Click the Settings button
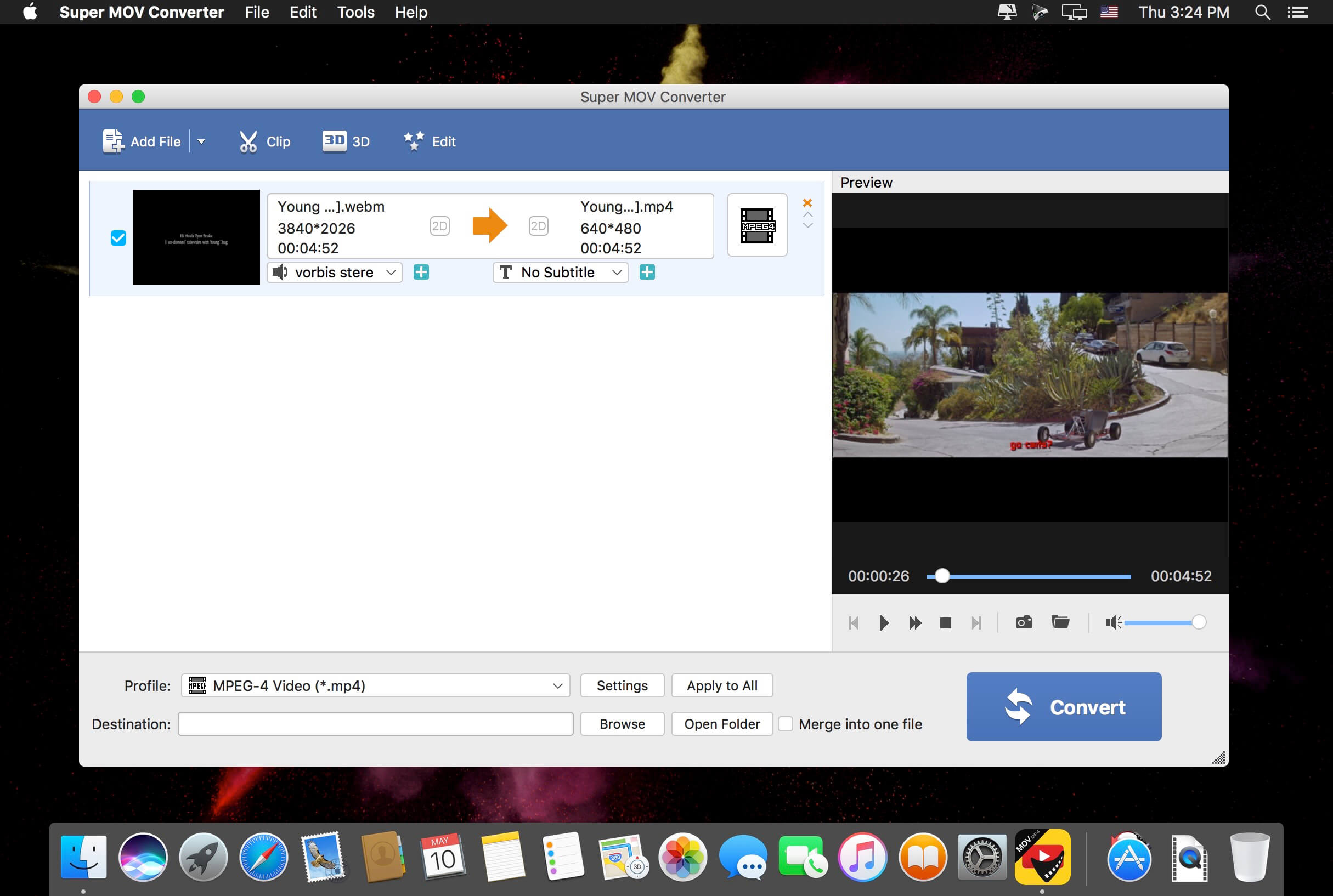 point(622,685)
